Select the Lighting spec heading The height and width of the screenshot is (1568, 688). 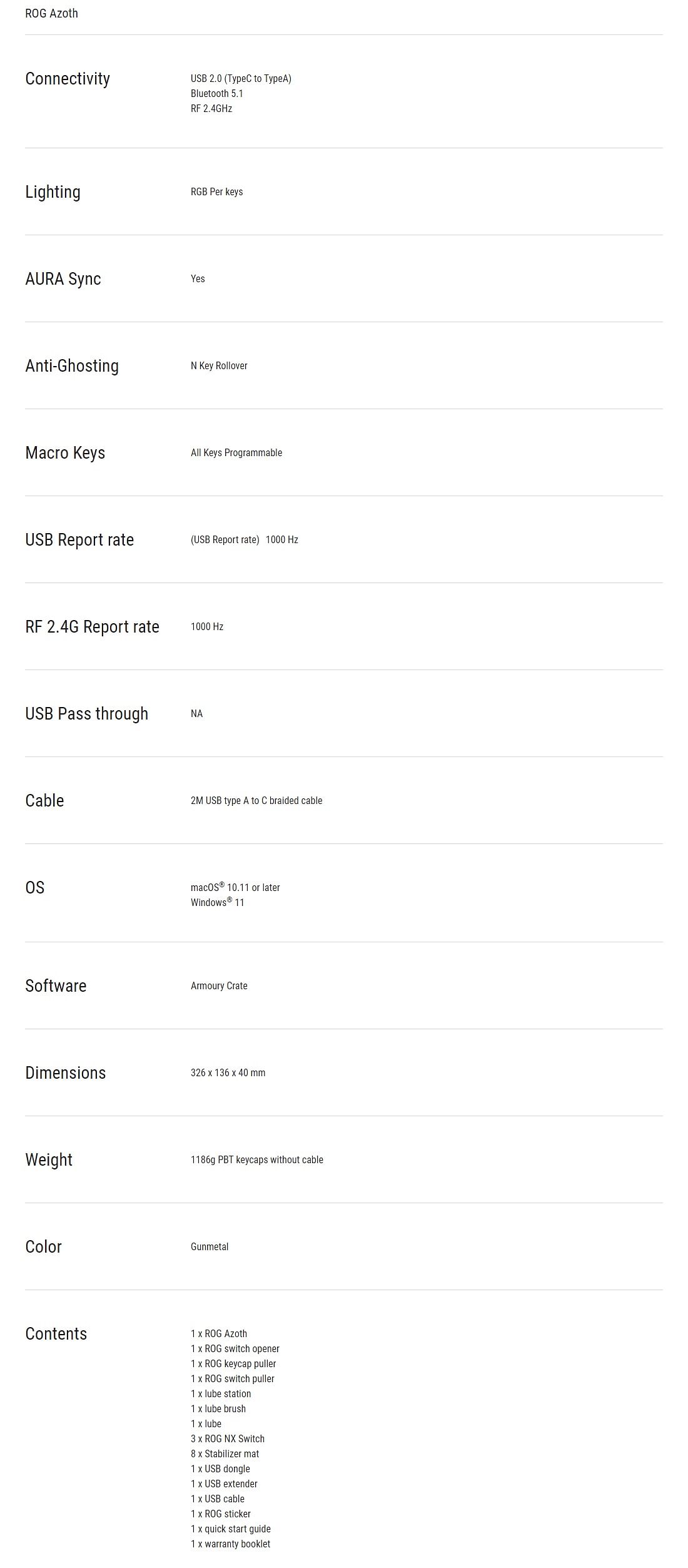[53, 192]
